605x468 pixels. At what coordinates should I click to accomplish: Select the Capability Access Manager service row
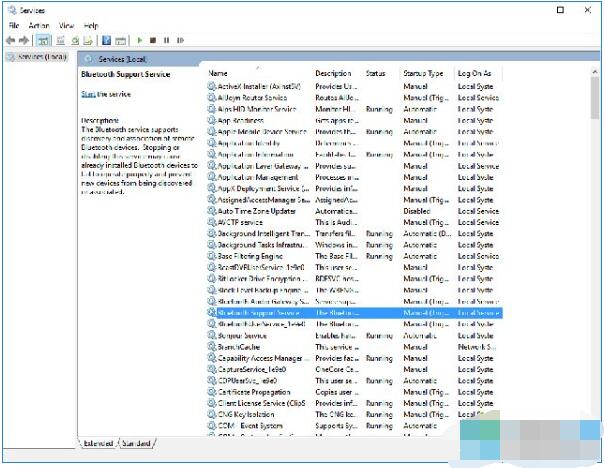pyautogui.click(x=355, y=358)
